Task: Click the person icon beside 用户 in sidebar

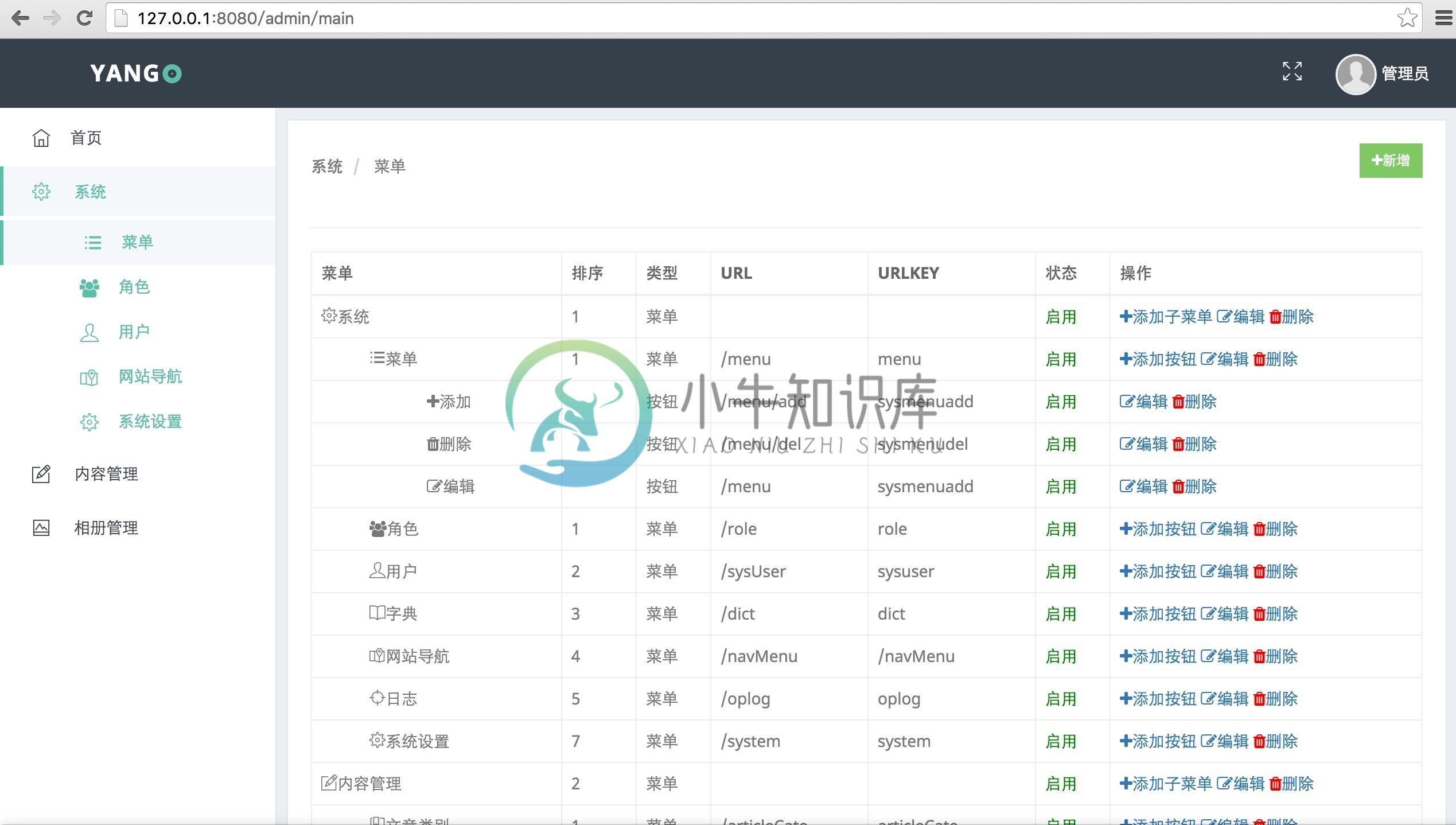Action: [x=89, y=332]
